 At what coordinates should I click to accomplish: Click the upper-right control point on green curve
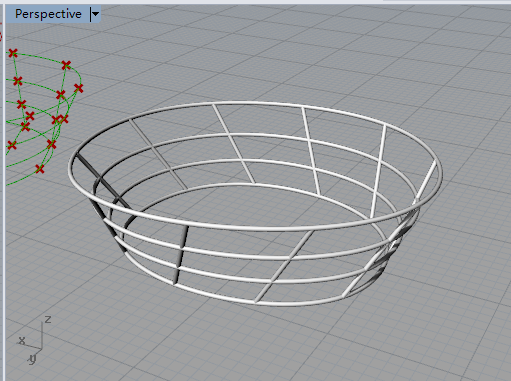66,65
